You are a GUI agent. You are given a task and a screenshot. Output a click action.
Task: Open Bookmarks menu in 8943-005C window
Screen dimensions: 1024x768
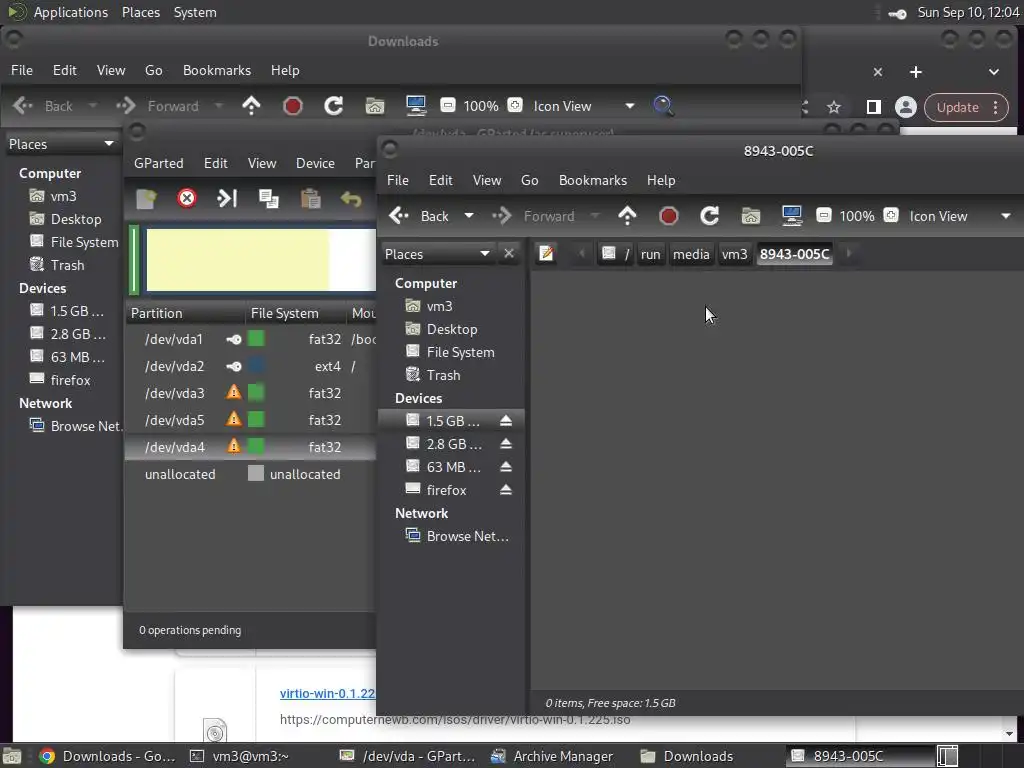click(593, 180)
